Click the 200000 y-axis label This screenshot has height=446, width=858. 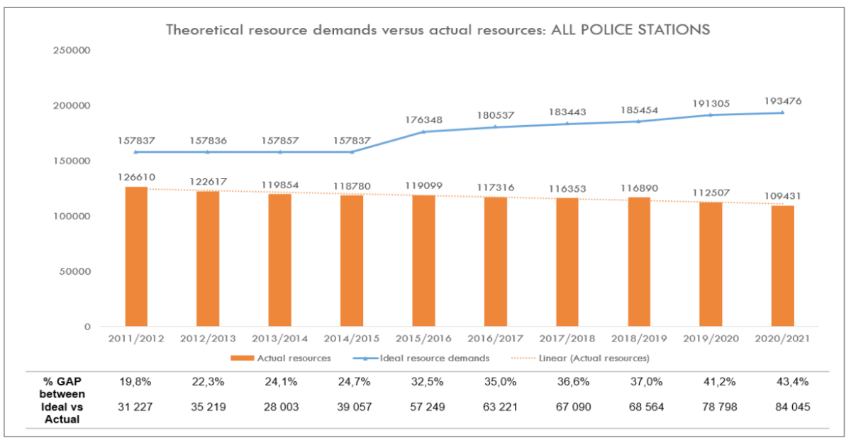[72, 106]
